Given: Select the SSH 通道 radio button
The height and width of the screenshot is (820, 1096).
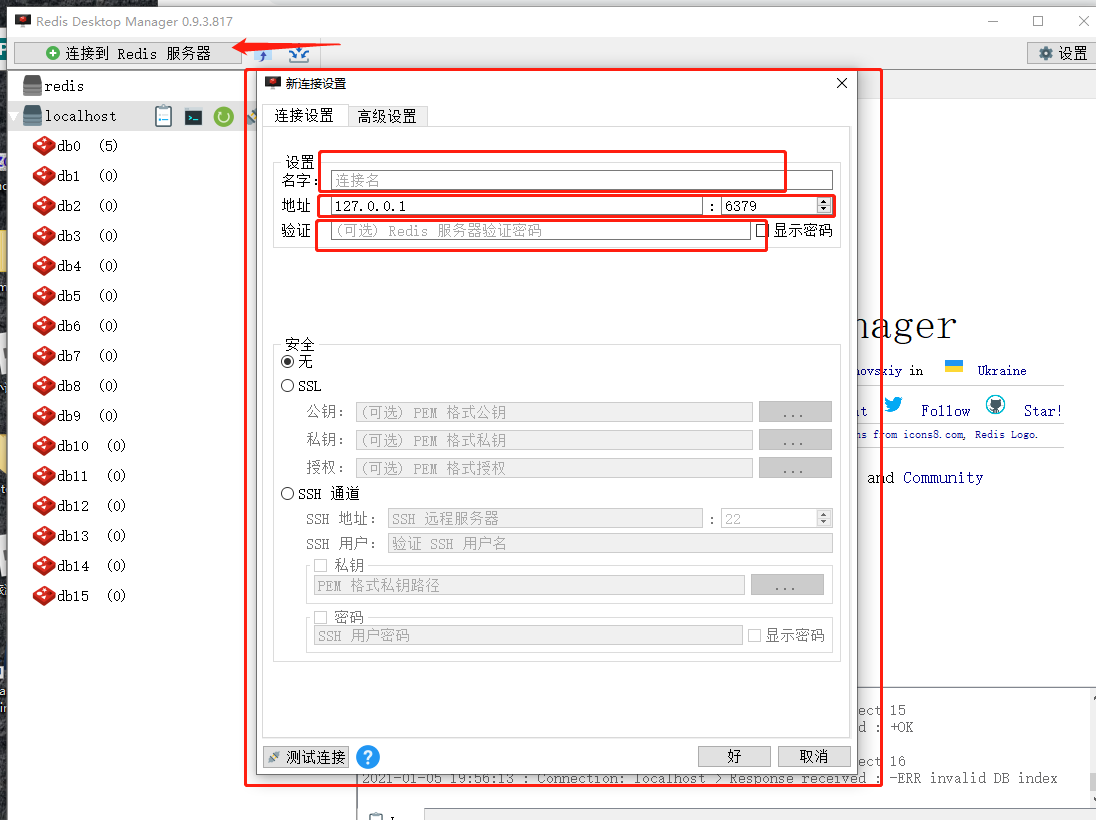Looking at the screenshot, I should coord(287,494).
